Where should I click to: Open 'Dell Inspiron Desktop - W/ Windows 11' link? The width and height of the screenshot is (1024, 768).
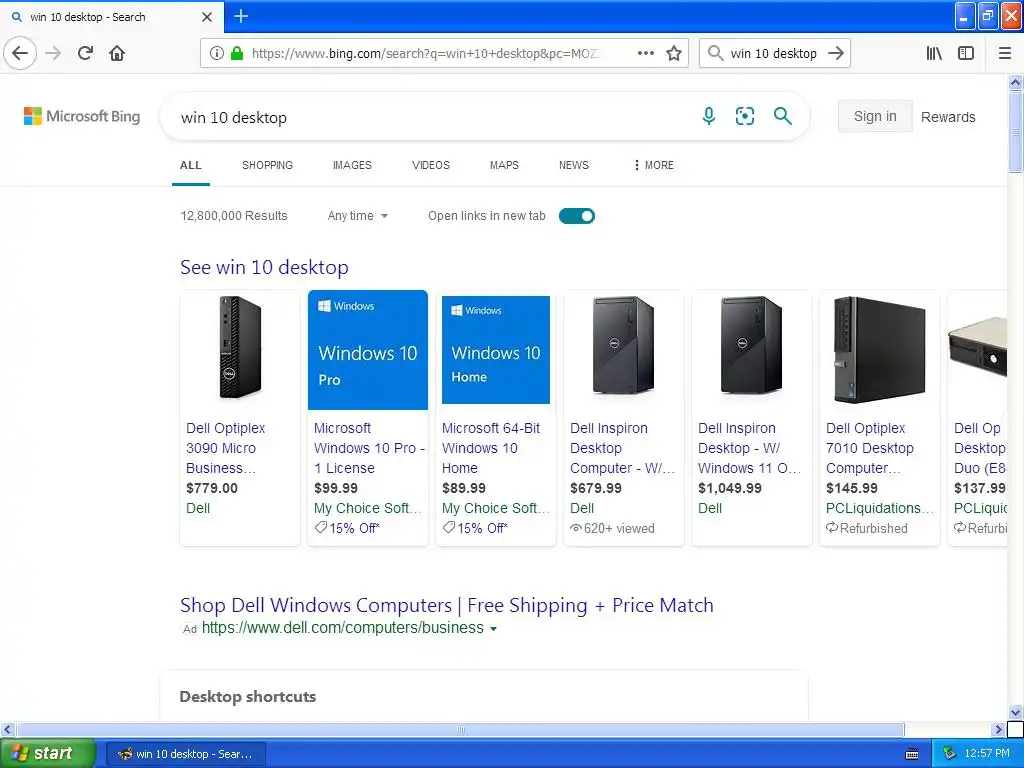click(x=749, y=448)
